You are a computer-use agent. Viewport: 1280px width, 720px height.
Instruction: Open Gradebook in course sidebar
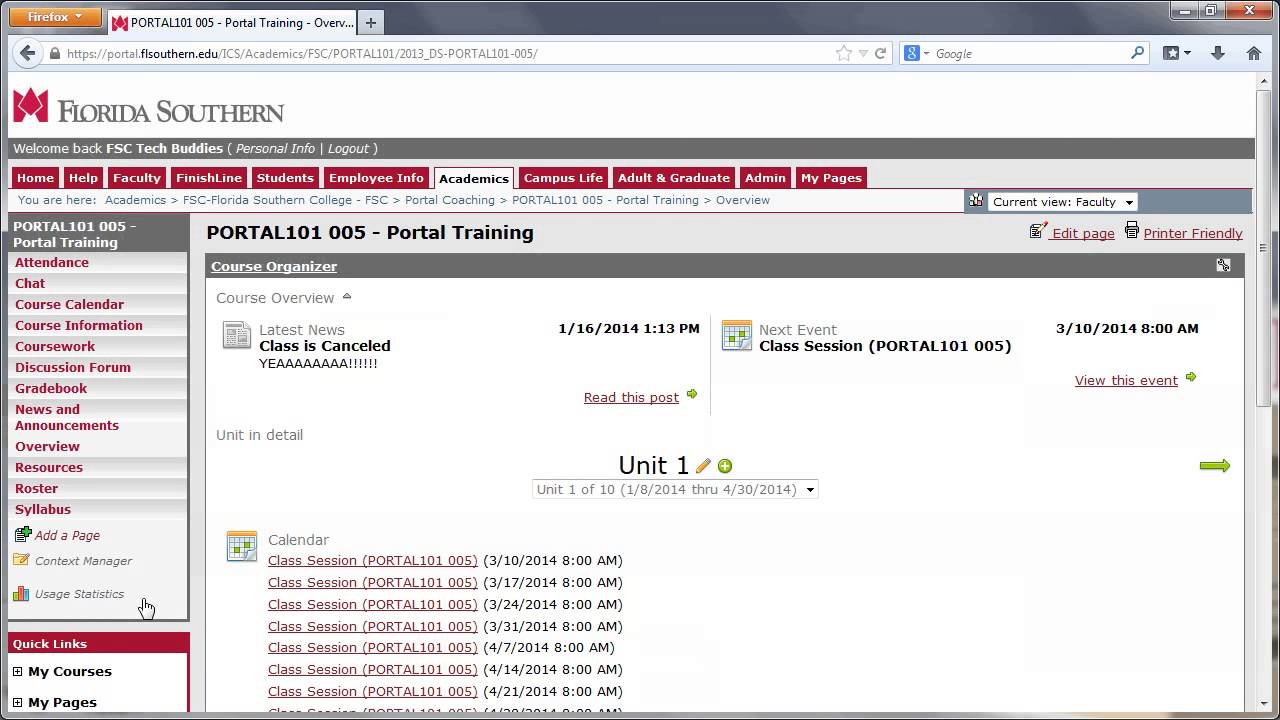click(x=51, y=388)
